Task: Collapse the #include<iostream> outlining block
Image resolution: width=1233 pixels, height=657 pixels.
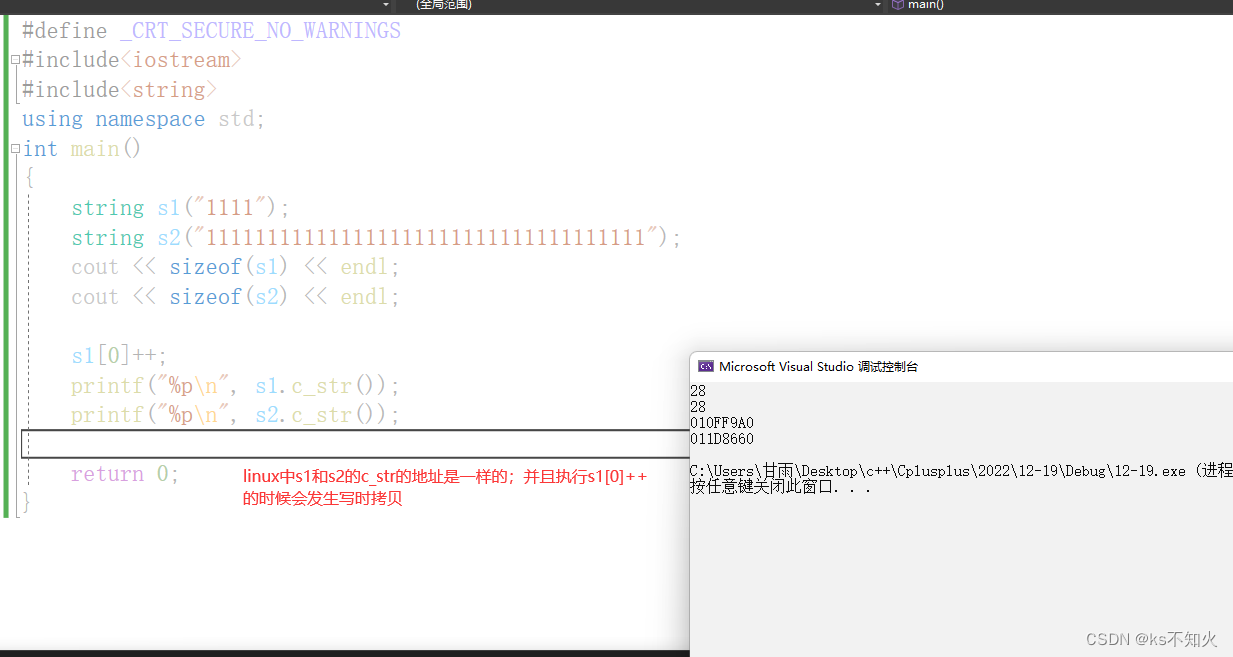Action: (x=15, y=60)
